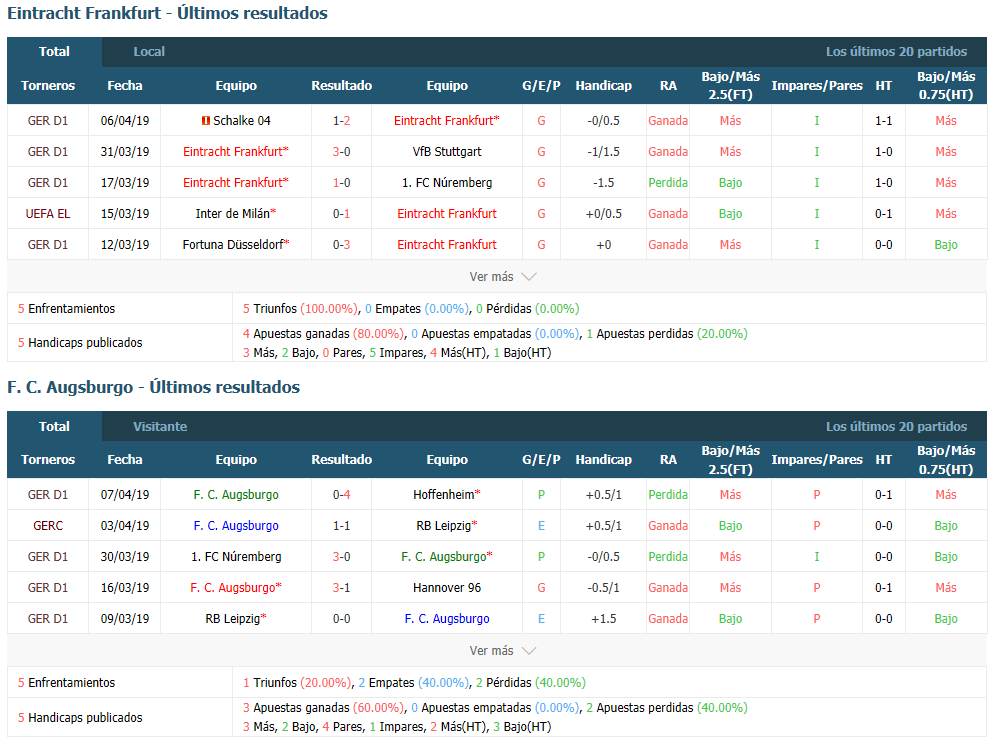Click F. C. Augsburgo in the 16/03/19 row
This screenshot has width=995, height=743.
[235, 588]
